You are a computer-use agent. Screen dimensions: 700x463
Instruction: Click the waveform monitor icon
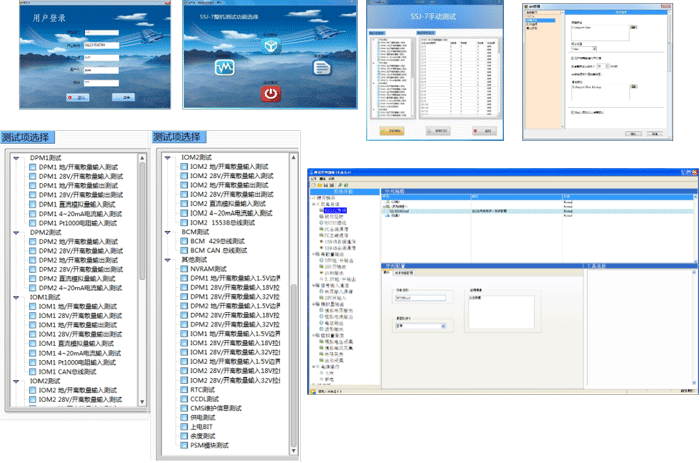pos(223,68)
